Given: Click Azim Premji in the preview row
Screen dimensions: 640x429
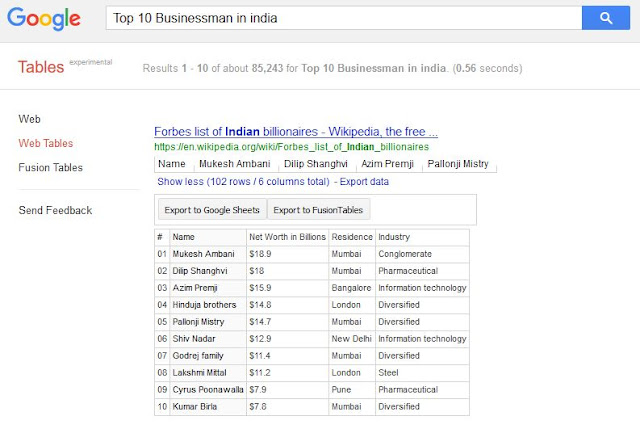Looking at the screenshot, I should pyautogui.click(x=387, y=164).
